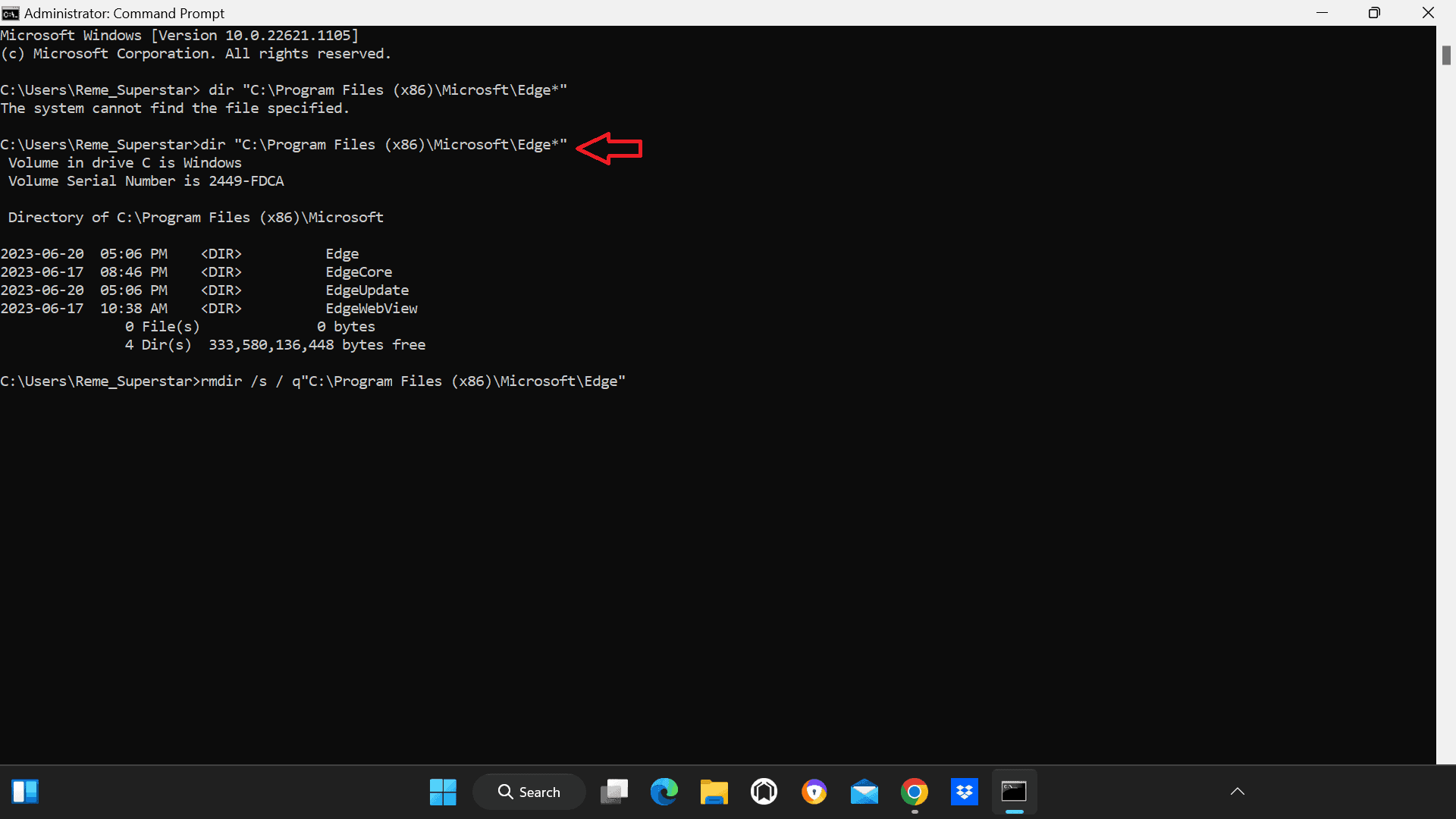The height and width of the screenshot is (819, 1456).
Task: Click the Edge directory name
Action: pos(342,254)
